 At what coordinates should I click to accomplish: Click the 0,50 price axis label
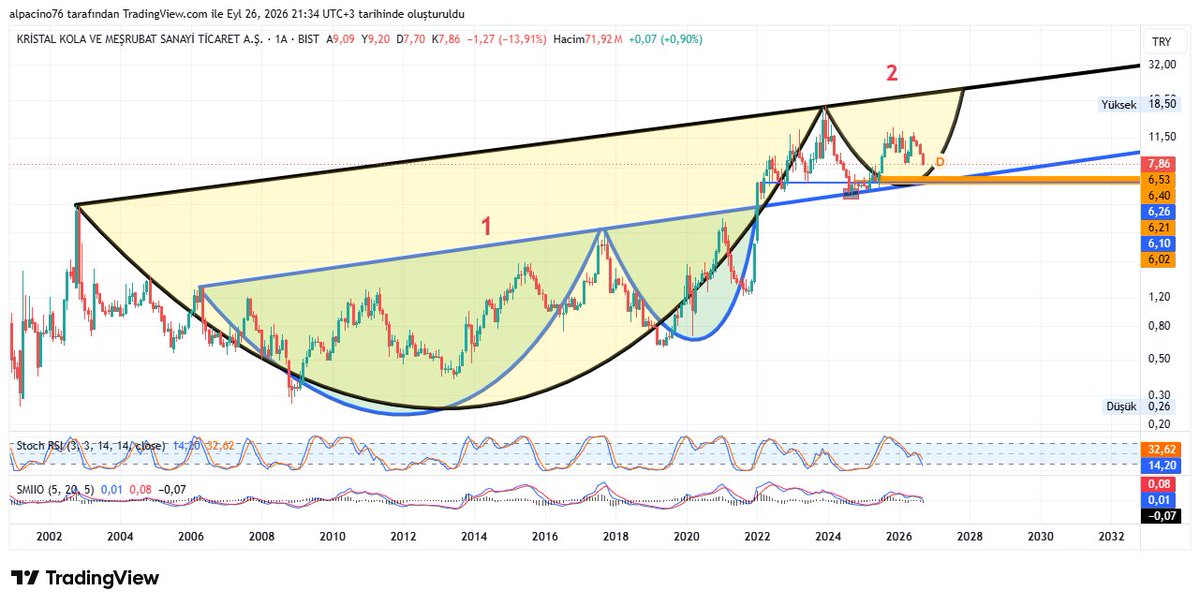click(x=1159, y=358)
